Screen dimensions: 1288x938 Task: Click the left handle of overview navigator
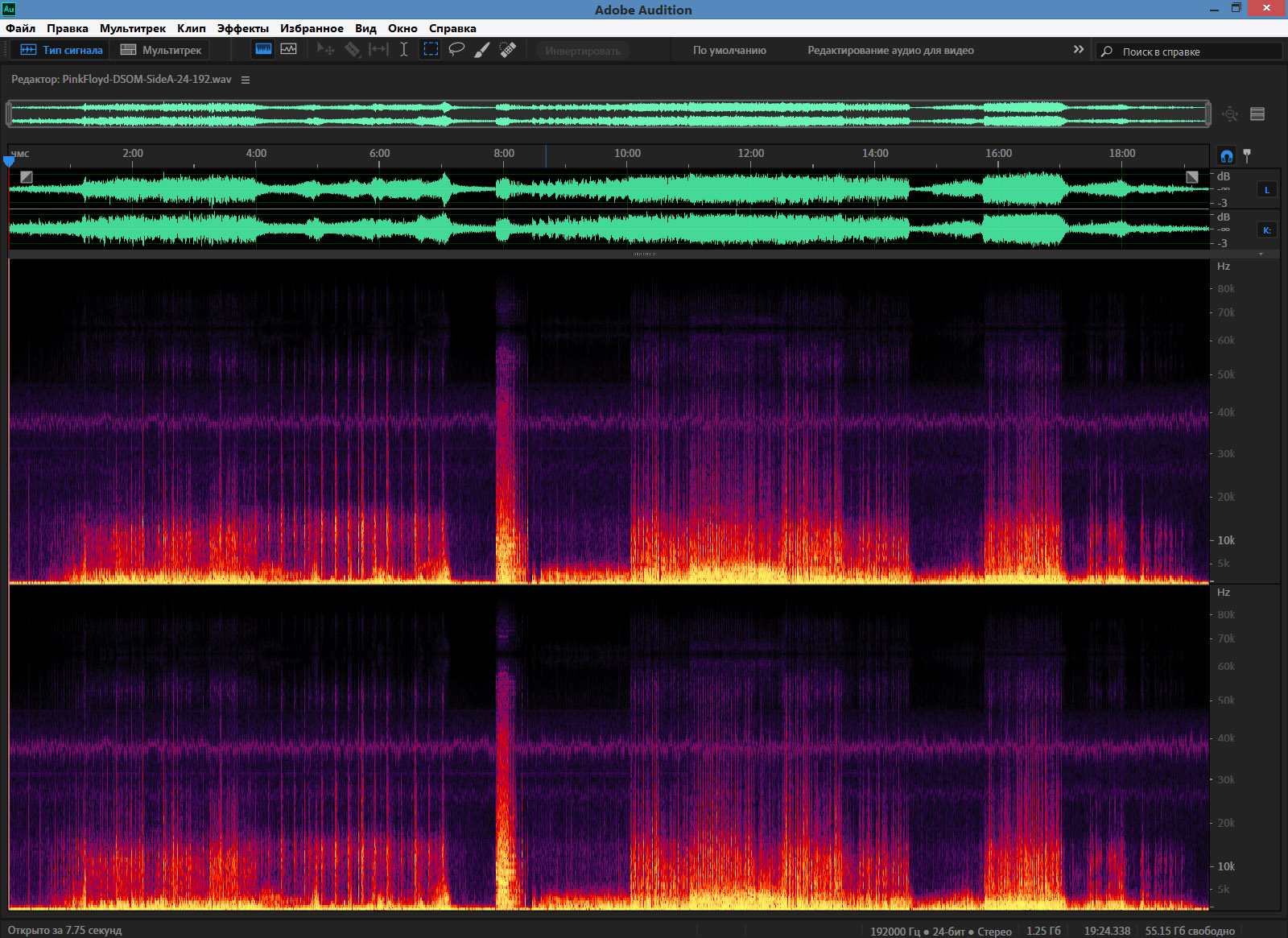pos(9,114)
